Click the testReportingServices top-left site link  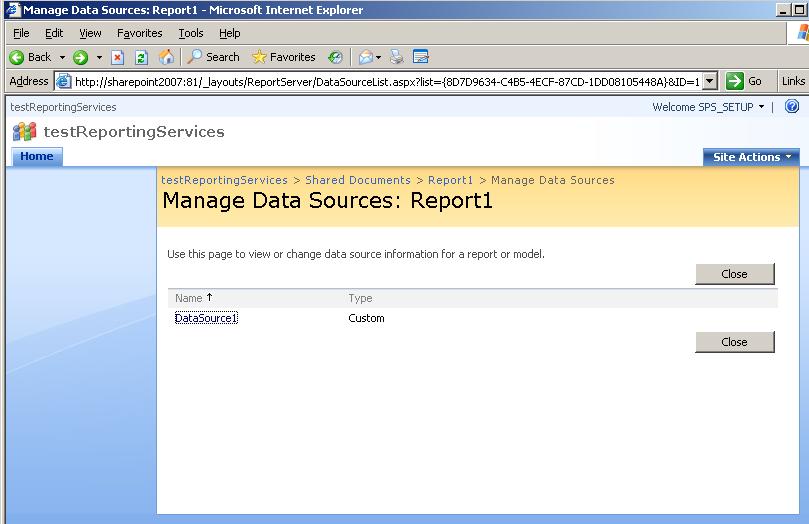coord(63,107)
